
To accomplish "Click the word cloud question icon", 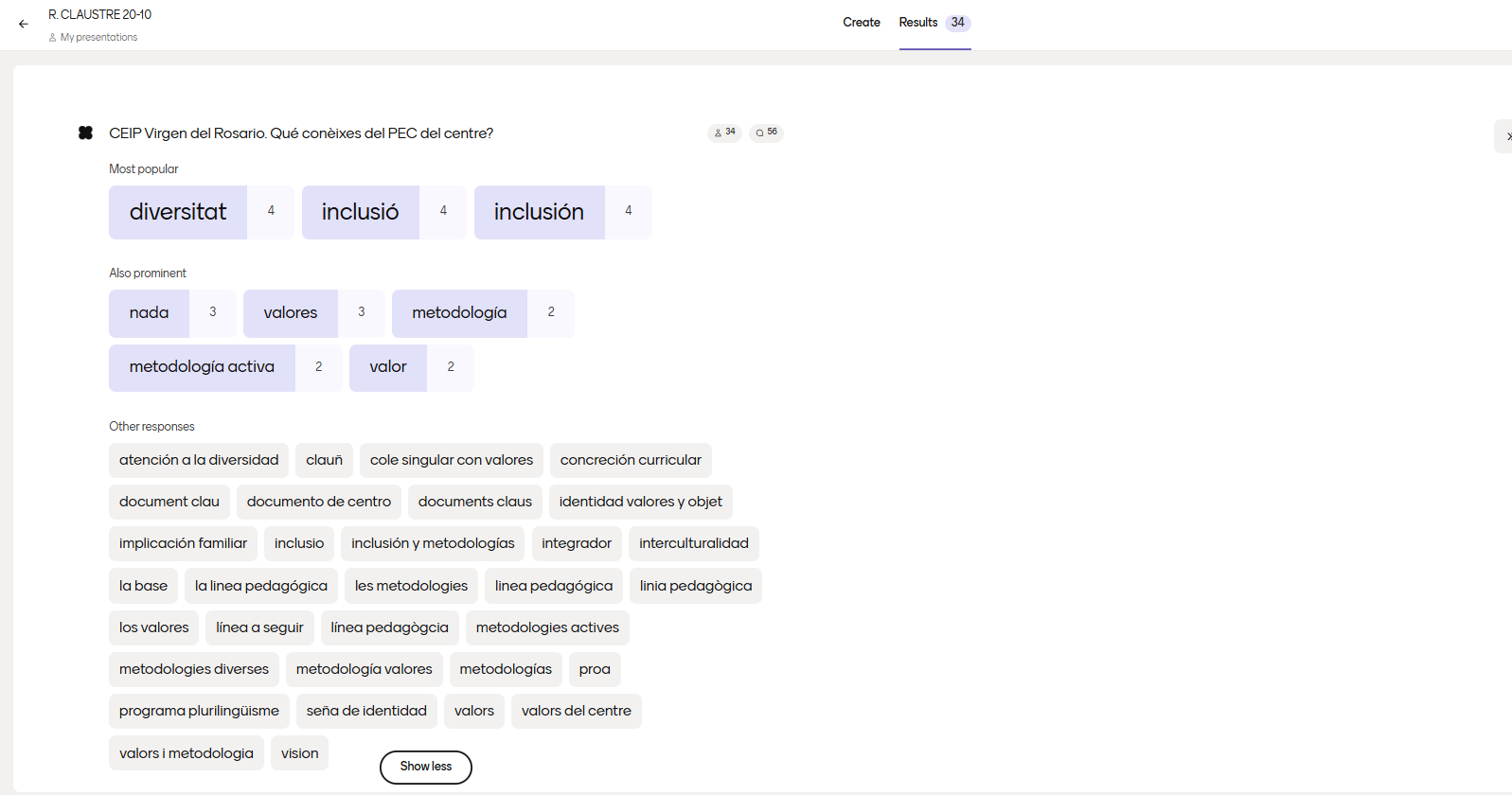I will (85, 133).
